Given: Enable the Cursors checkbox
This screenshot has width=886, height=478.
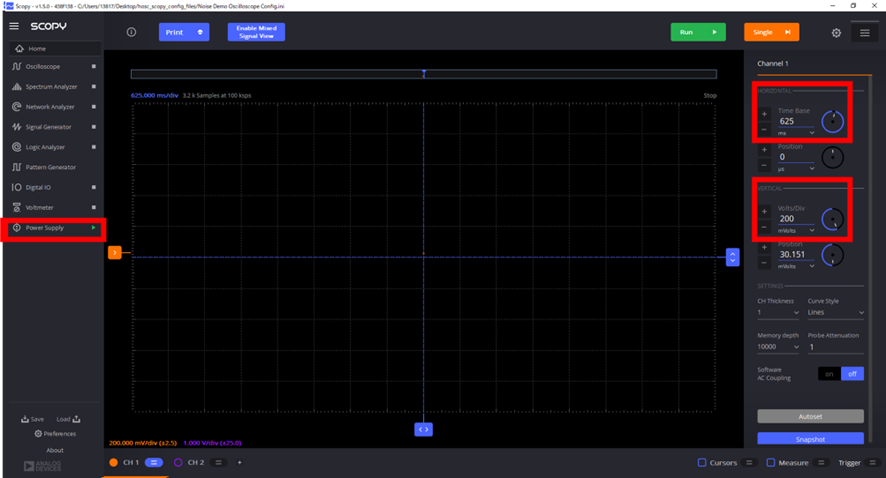Looking at the screenshot, I should click(x=702, y=463).
